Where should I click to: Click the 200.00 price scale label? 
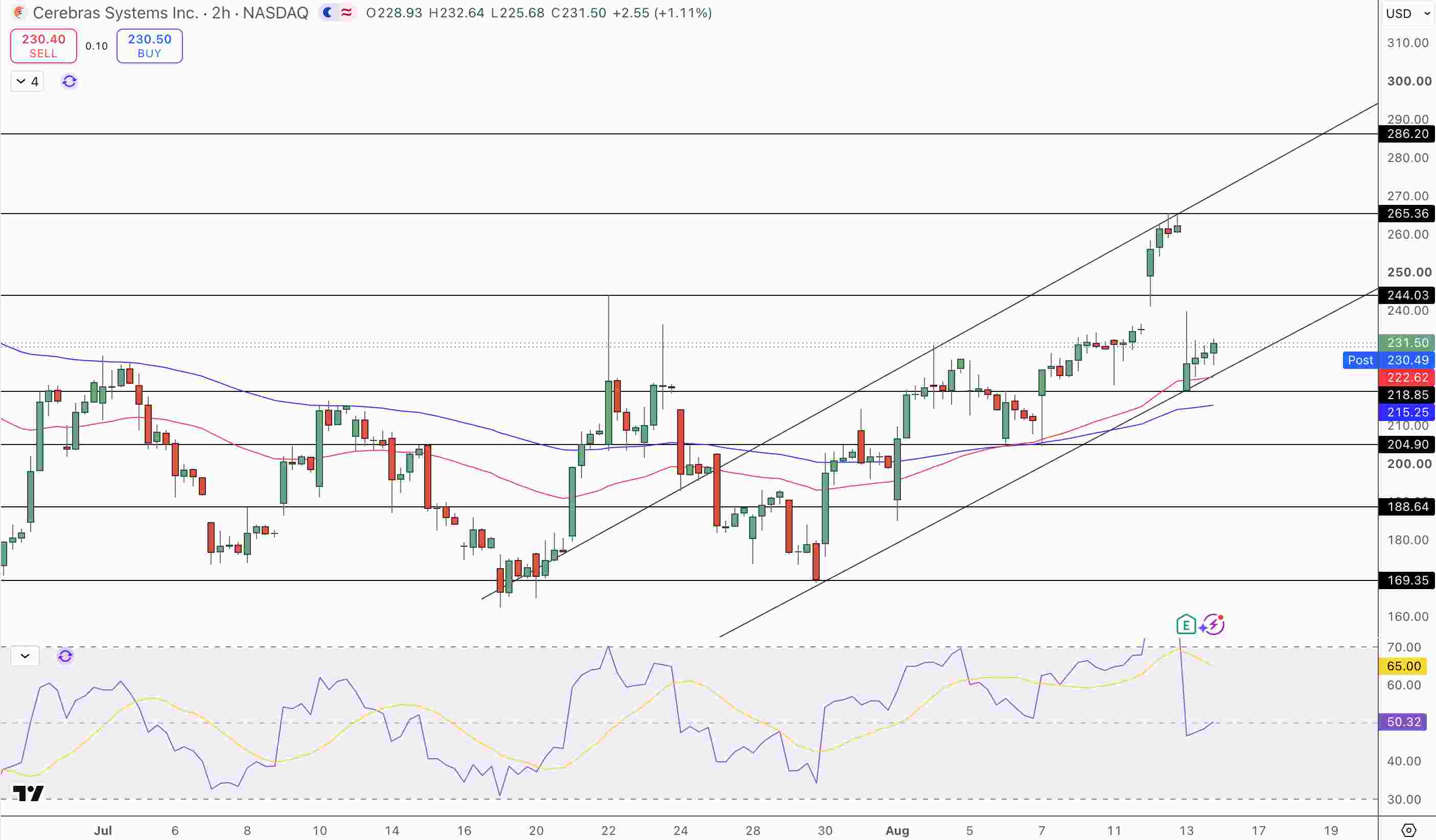[1409, 463]
